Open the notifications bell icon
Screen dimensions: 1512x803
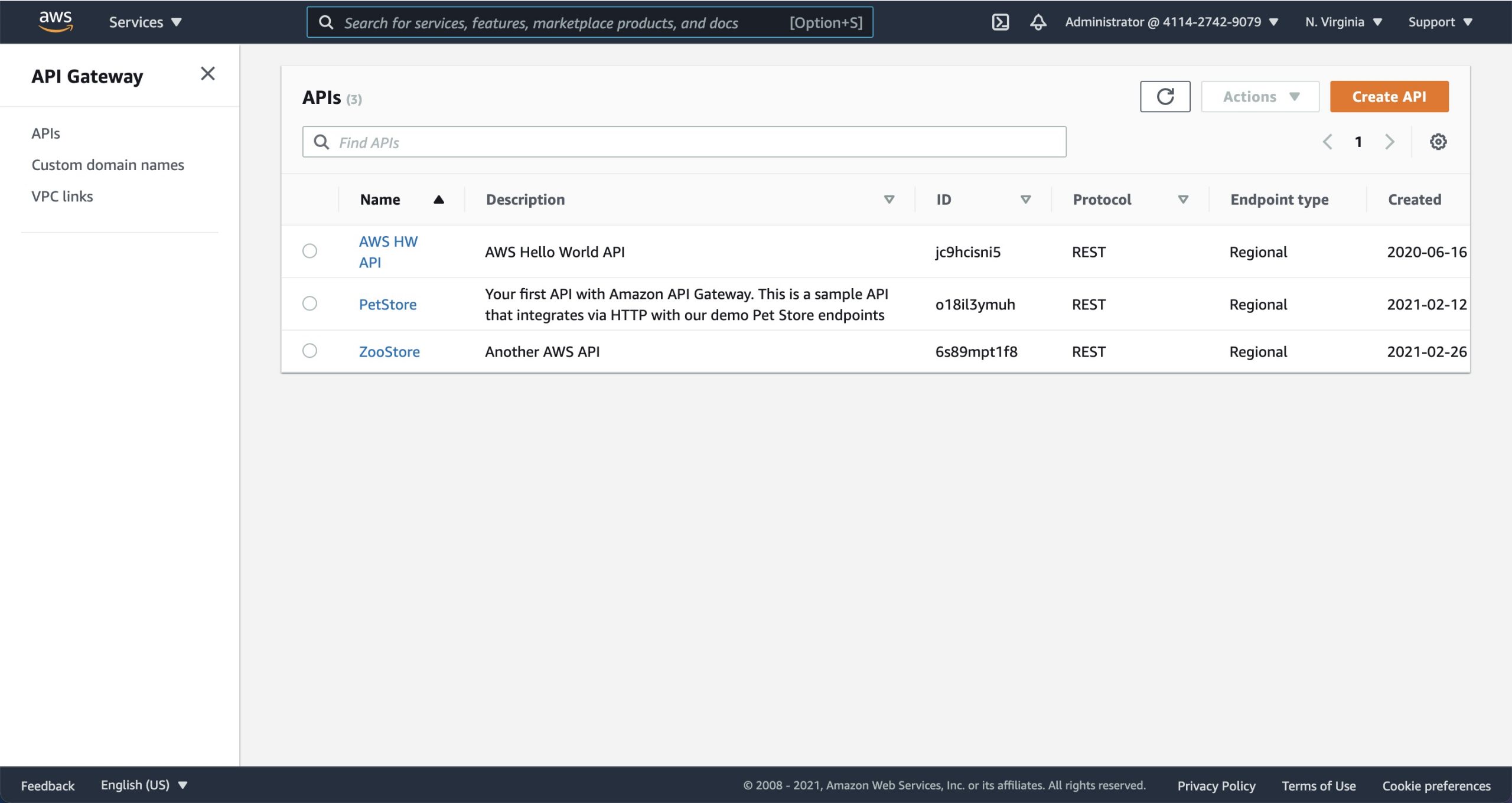pyautogui.click(x=1038, y=22)
